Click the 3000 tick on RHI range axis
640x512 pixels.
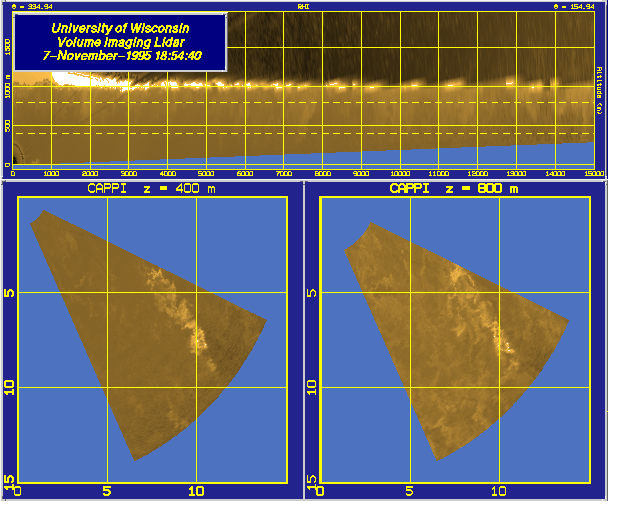129,174
